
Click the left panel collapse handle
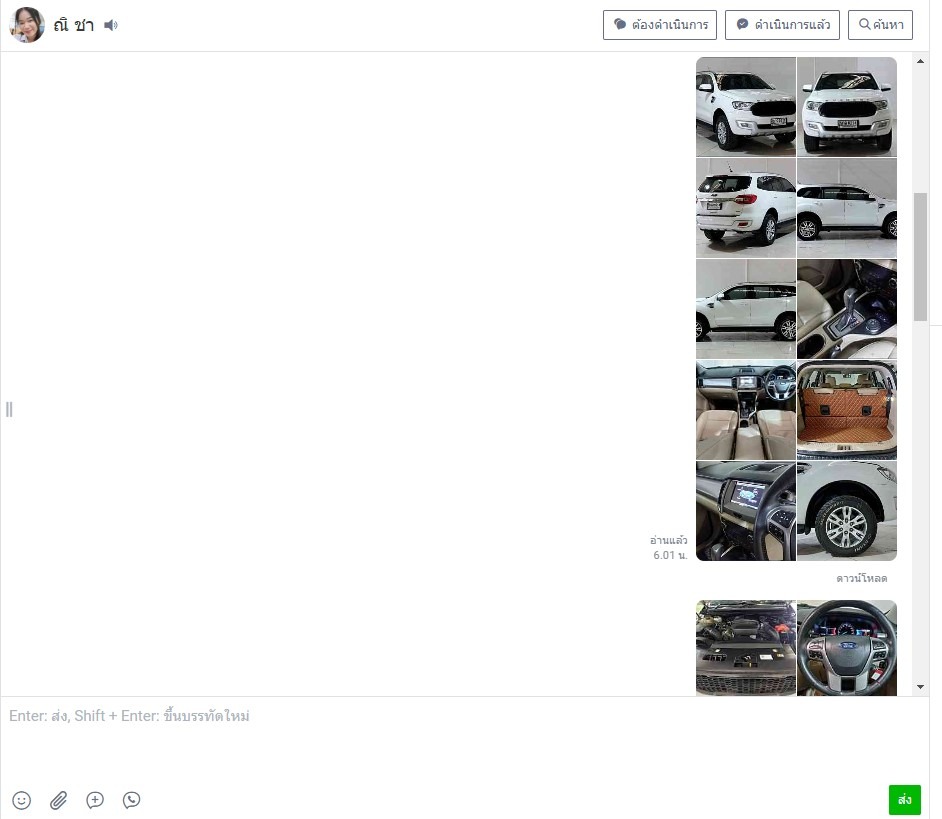(9, 409)
